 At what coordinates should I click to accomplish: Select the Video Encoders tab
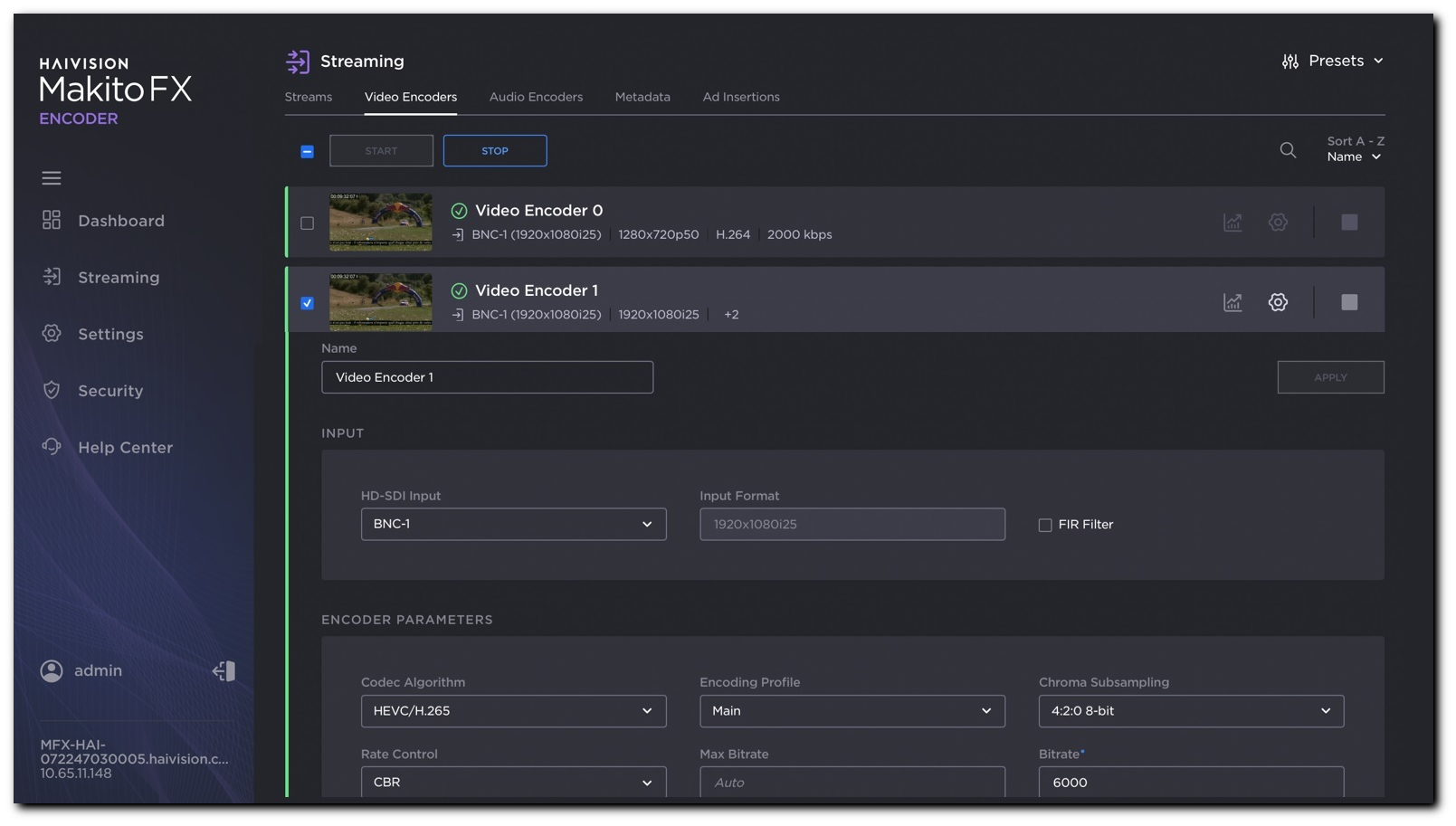[411, 97]
